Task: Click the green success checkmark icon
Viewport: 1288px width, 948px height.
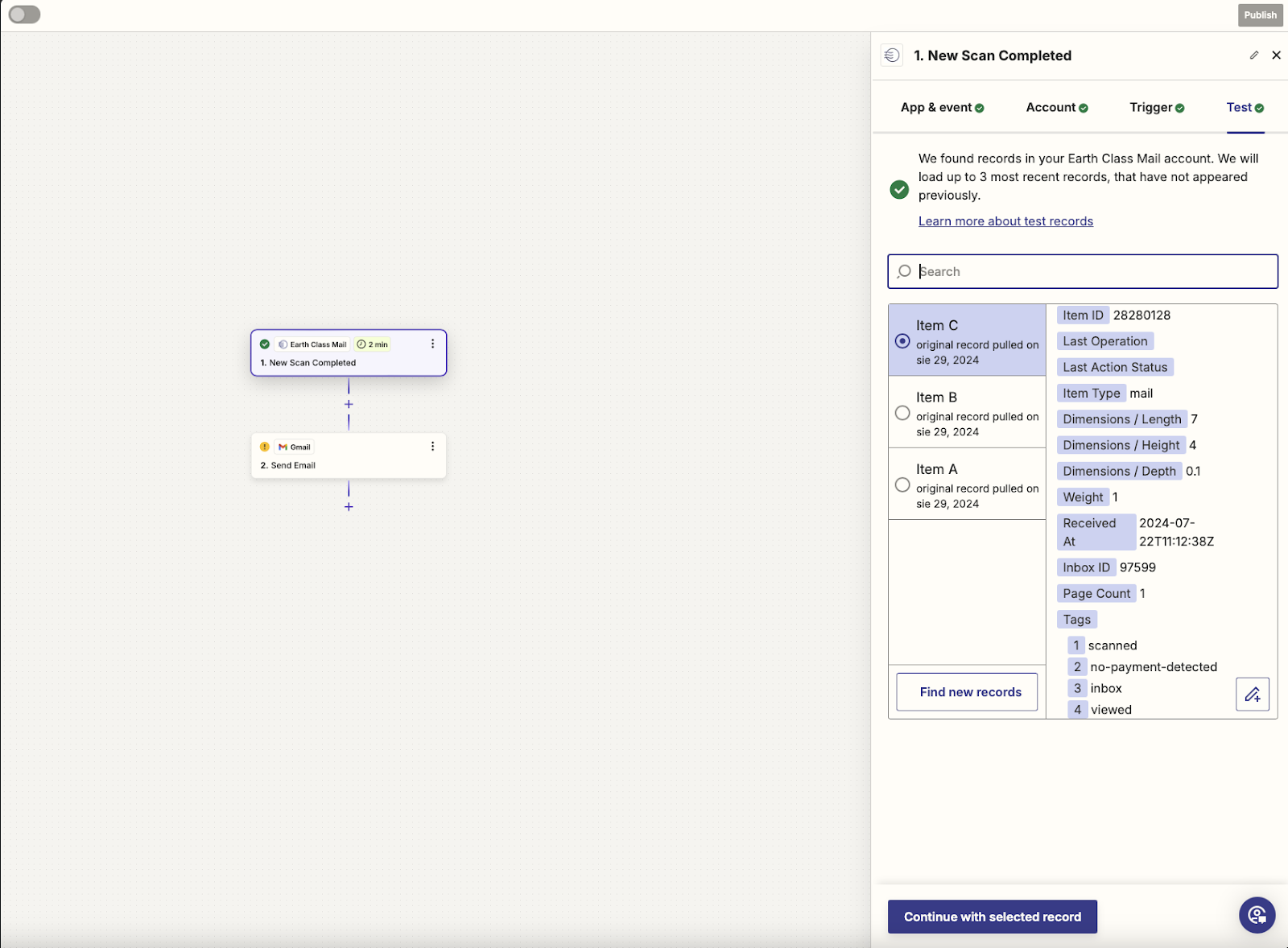Action: (x=899, y=190)
